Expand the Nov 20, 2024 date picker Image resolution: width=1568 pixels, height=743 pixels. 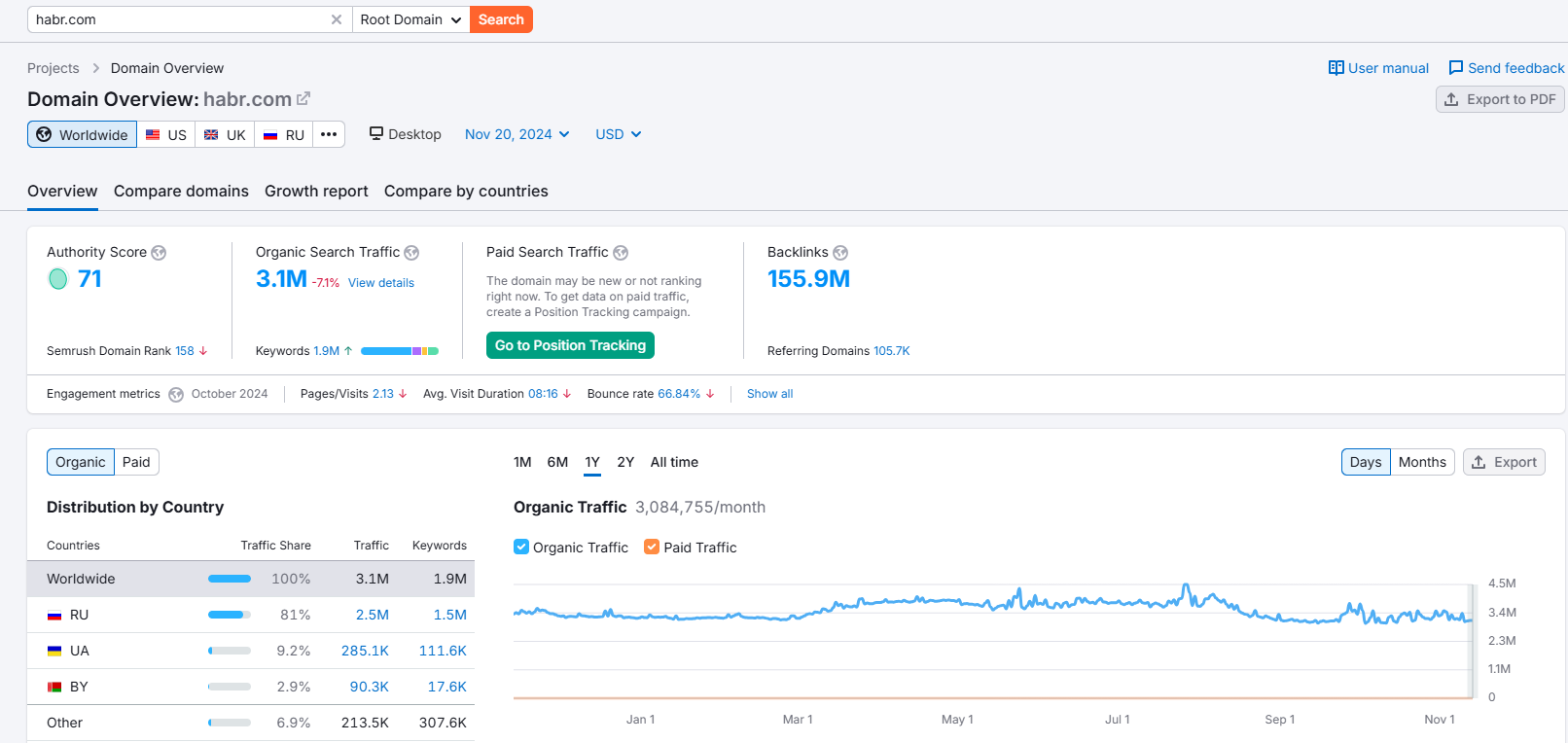coord(517,134)
